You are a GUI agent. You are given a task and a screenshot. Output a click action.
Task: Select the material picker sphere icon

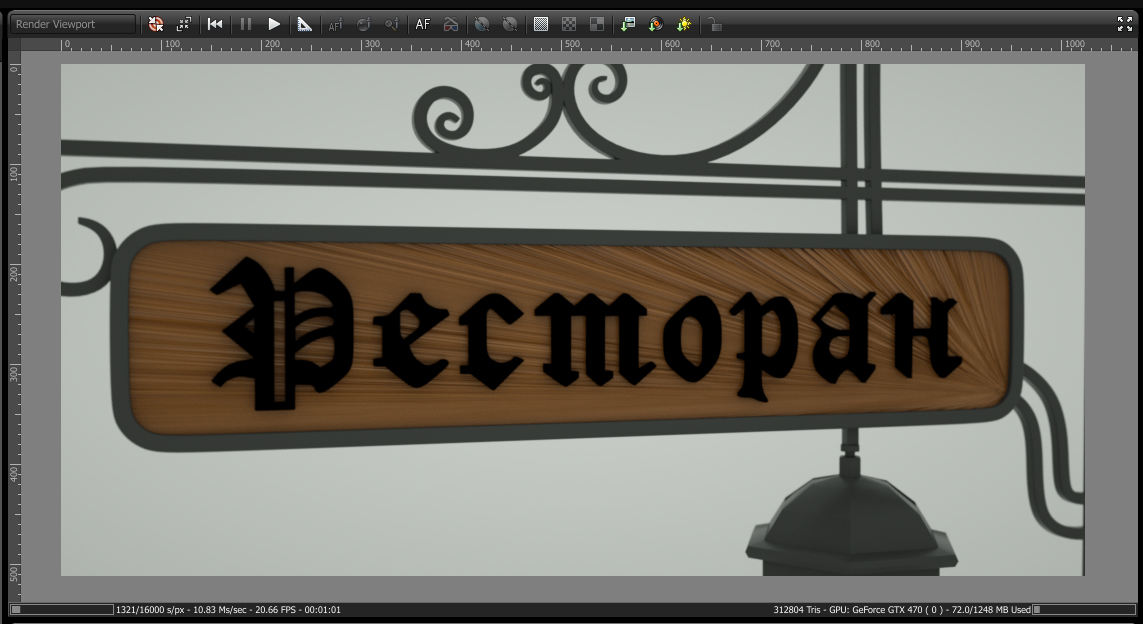[x=364, y=24]
